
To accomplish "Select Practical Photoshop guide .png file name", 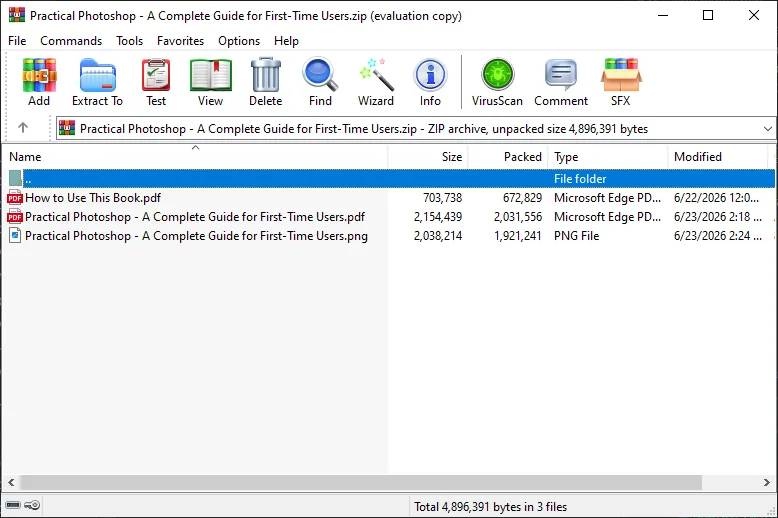I will point(196,236).
